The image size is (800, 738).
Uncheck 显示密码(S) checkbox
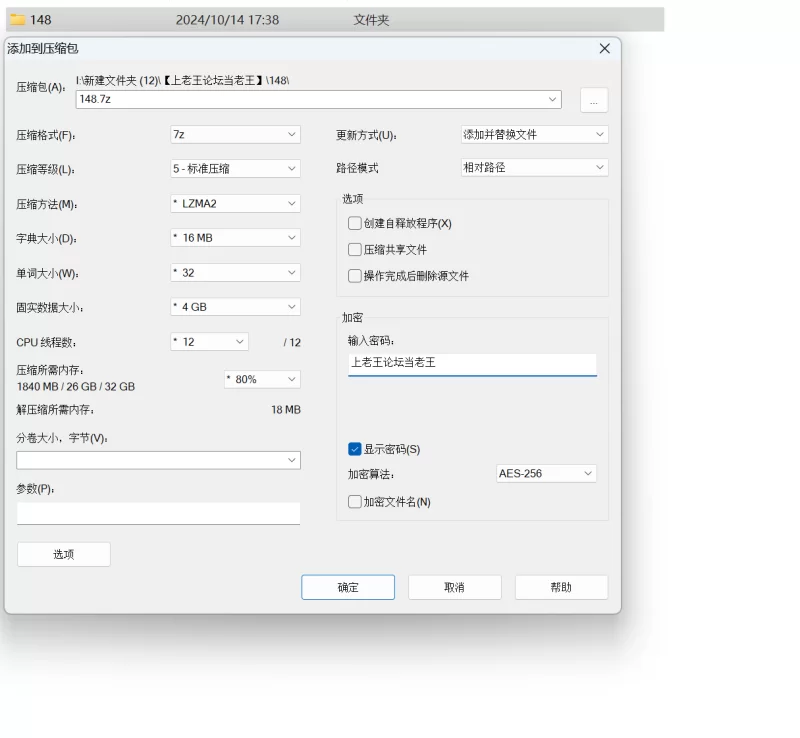(355, 449)
